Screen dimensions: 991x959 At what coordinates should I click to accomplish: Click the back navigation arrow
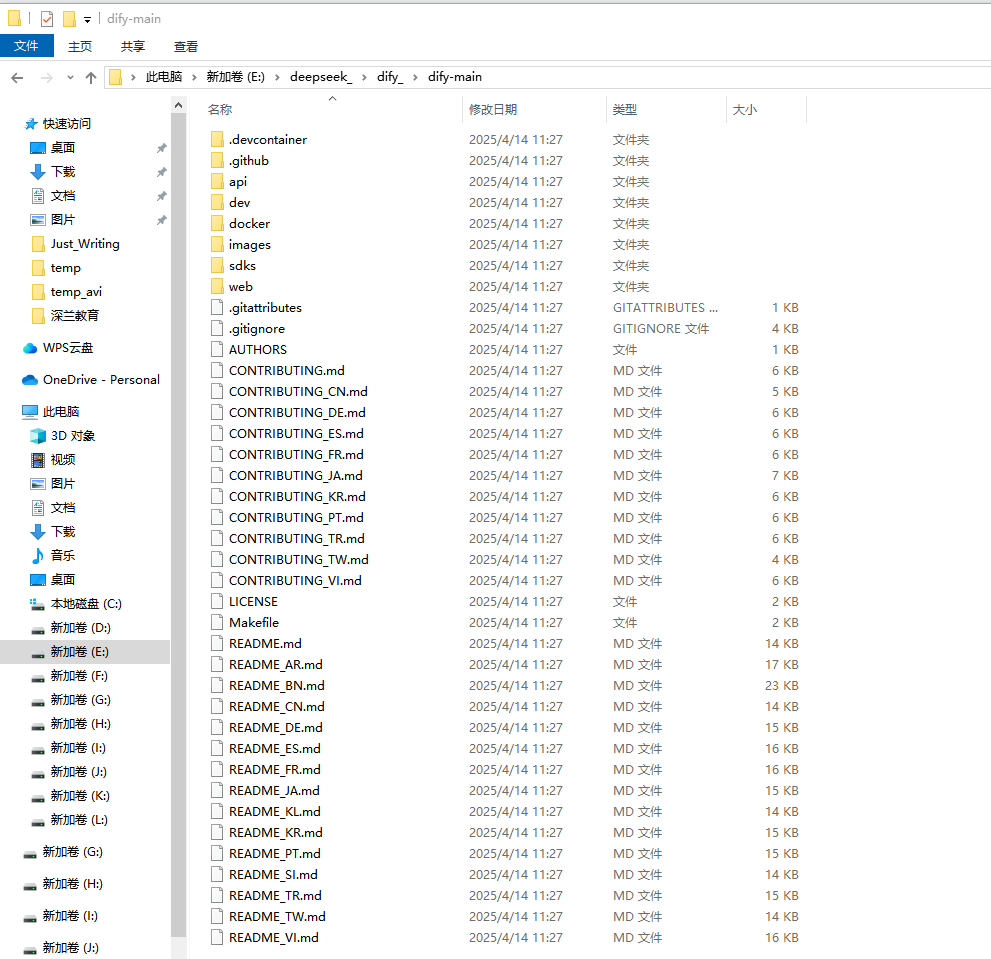tap(17, 77)
